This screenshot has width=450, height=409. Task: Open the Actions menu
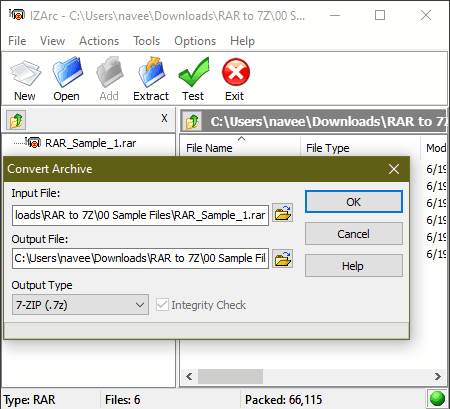[x=99, y=41]
